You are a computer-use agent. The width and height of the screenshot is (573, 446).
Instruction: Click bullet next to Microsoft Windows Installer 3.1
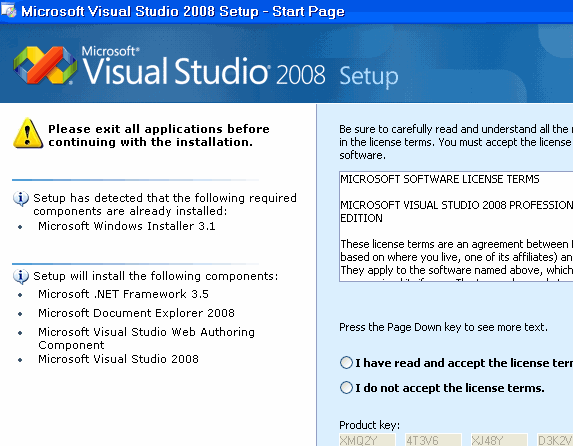coord(20,227)
